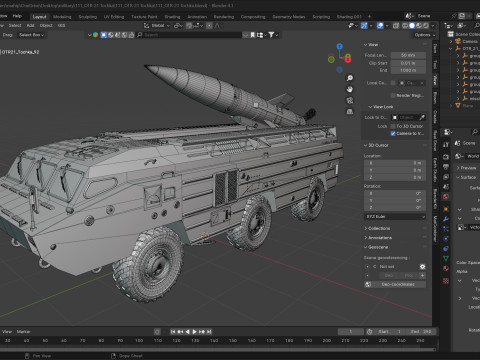480x360 pixels.
Task: Expand the Annotations panel
Action: point(378,238)
